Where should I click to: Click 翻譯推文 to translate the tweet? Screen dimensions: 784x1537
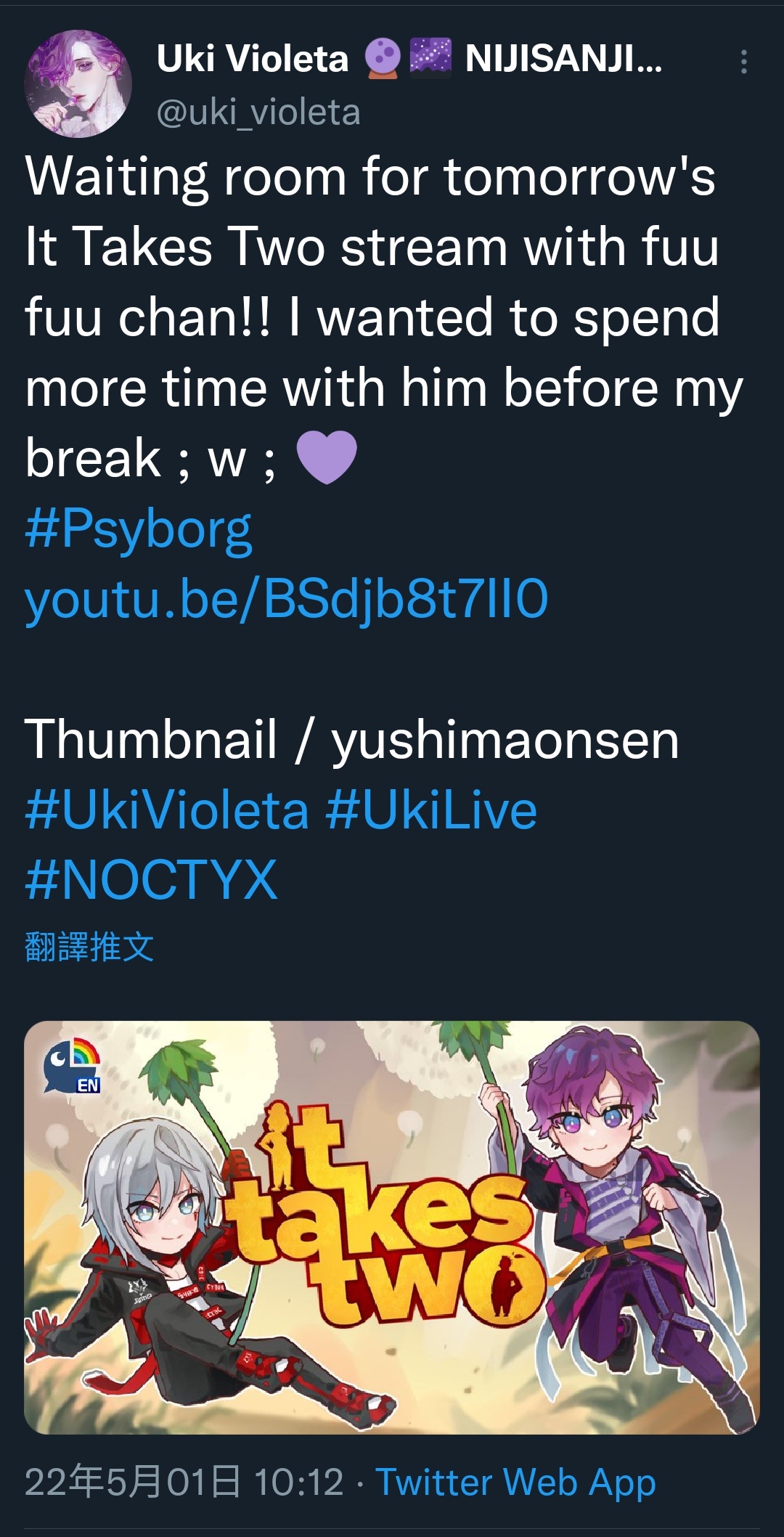(89, 947)
